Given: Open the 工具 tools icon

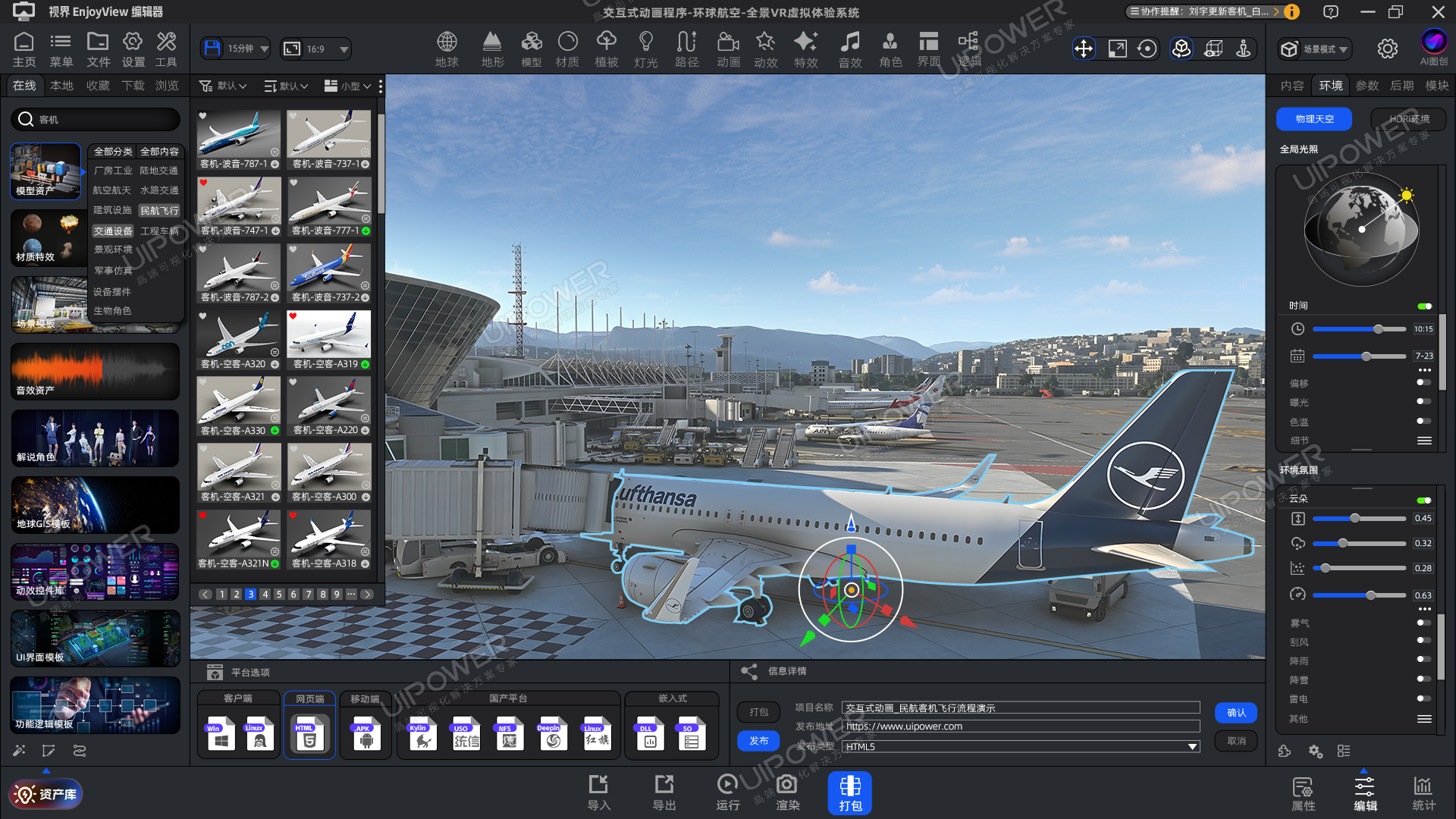Looking at the screenshot, I should pos(166,50).
